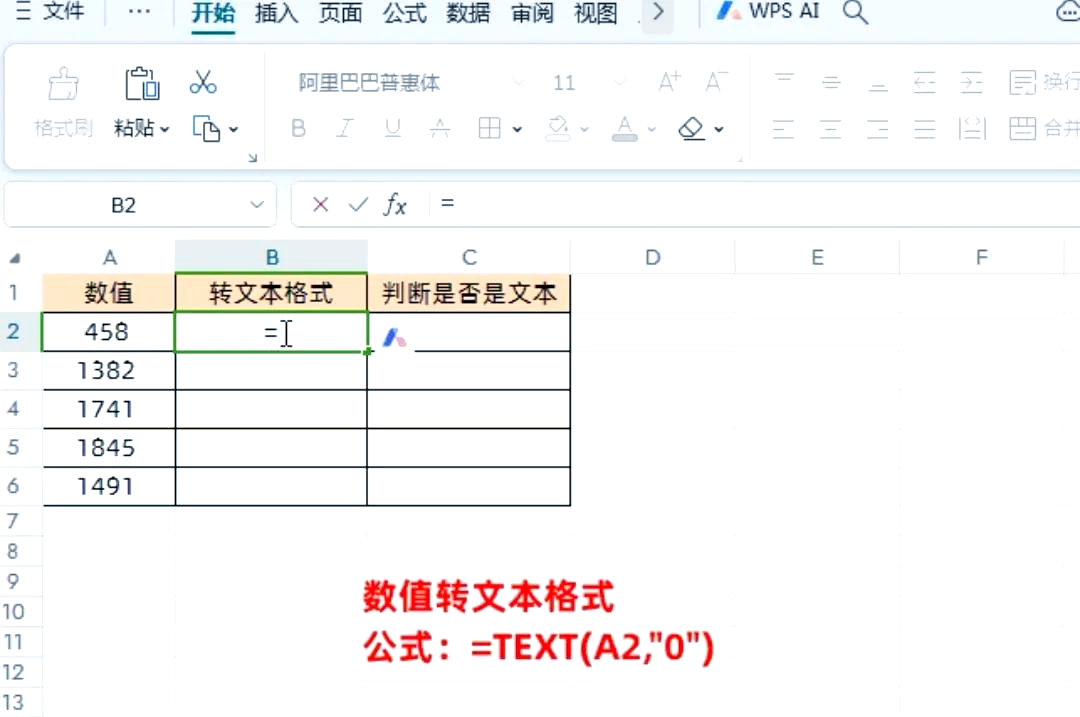Click the Fill color bucket icon
This screenshot has width=1080, height=717.
(x=558, y=128)
